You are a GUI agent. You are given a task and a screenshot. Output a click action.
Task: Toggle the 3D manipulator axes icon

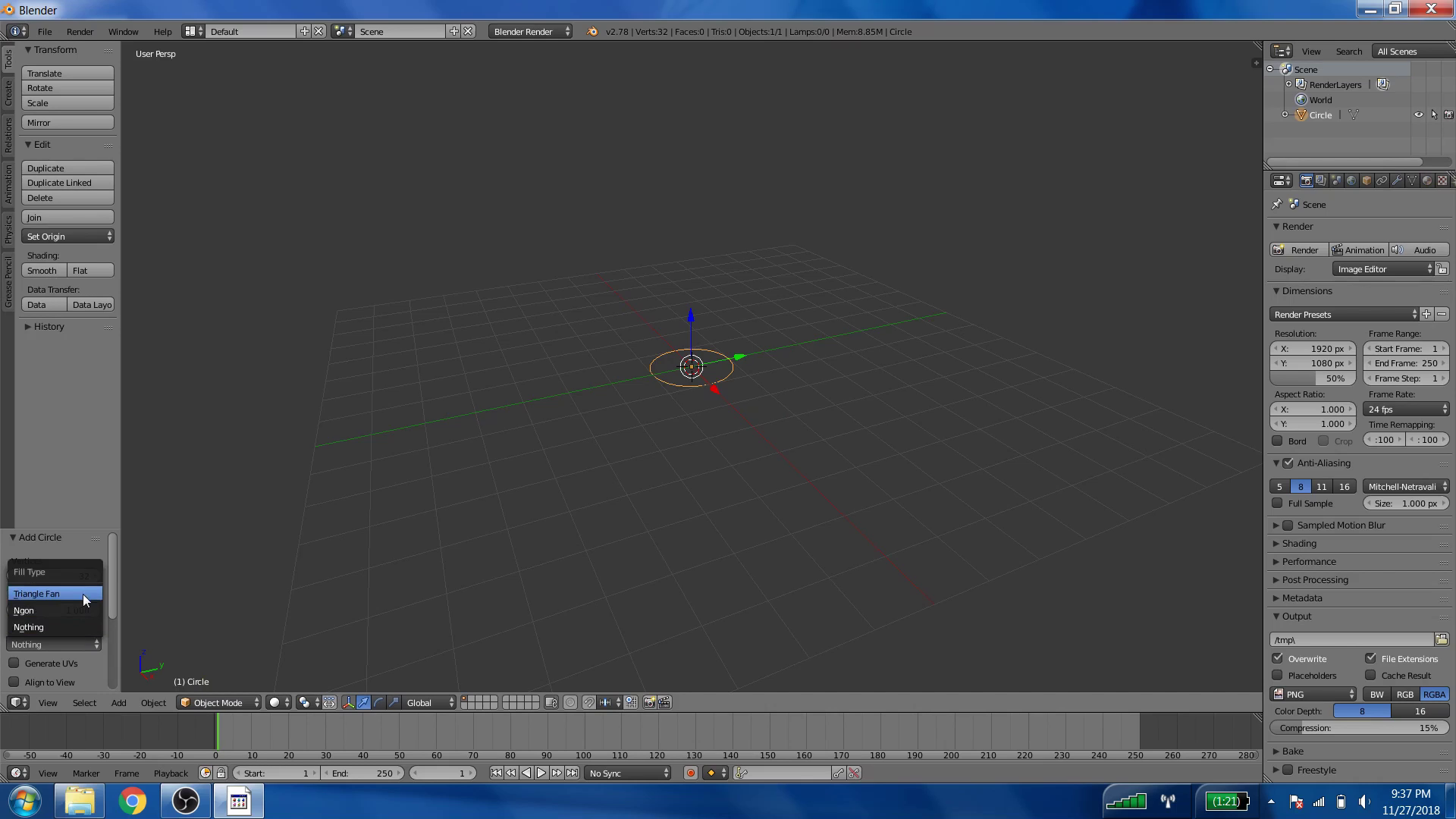(x=348, y=702)
